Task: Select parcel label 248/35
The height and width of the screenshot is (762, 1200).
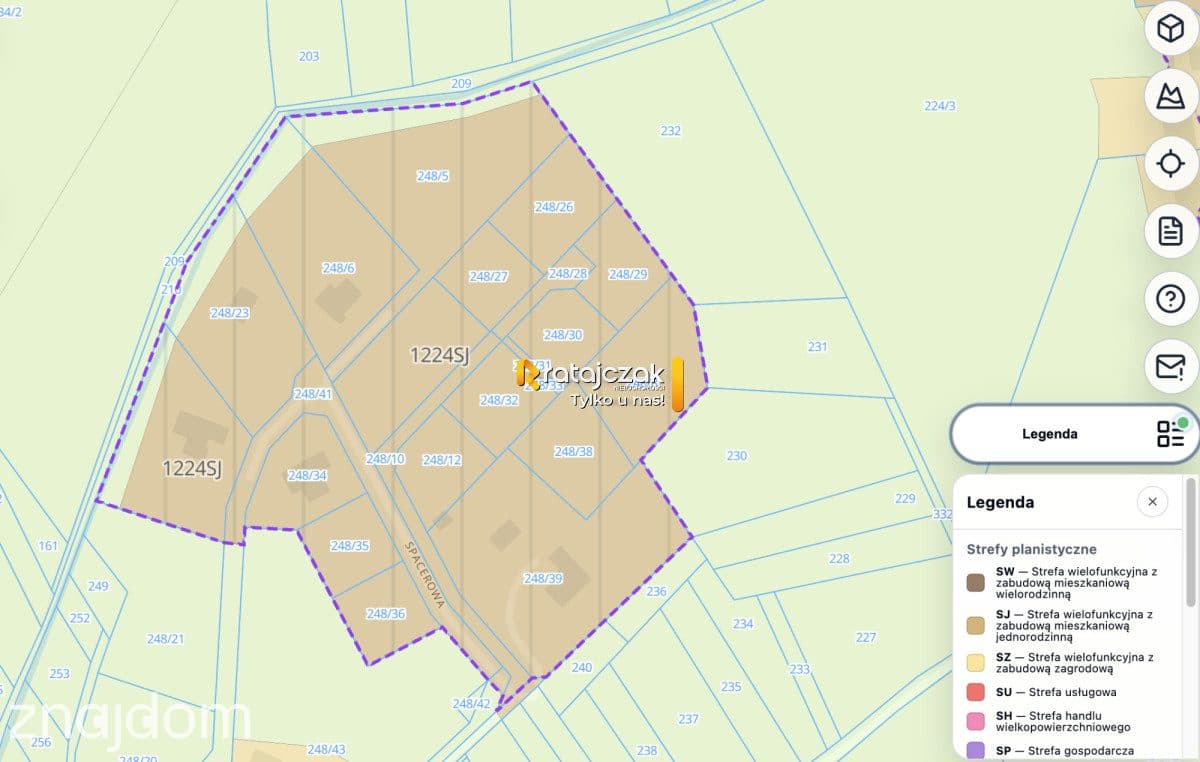Action: (x=350, y=546)
